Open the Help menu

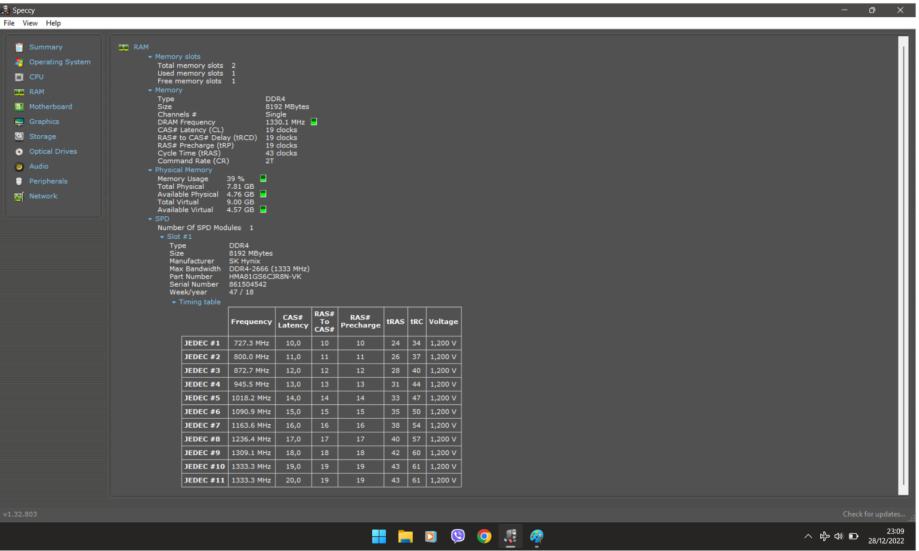click(53, 23)
